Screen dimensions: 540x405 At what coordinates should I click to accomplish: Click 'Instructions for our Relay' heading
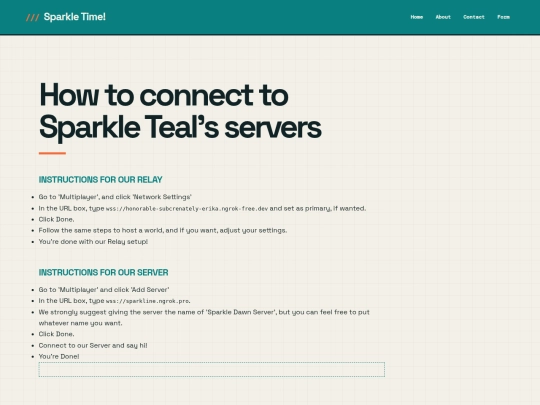(x=100, y=180)
